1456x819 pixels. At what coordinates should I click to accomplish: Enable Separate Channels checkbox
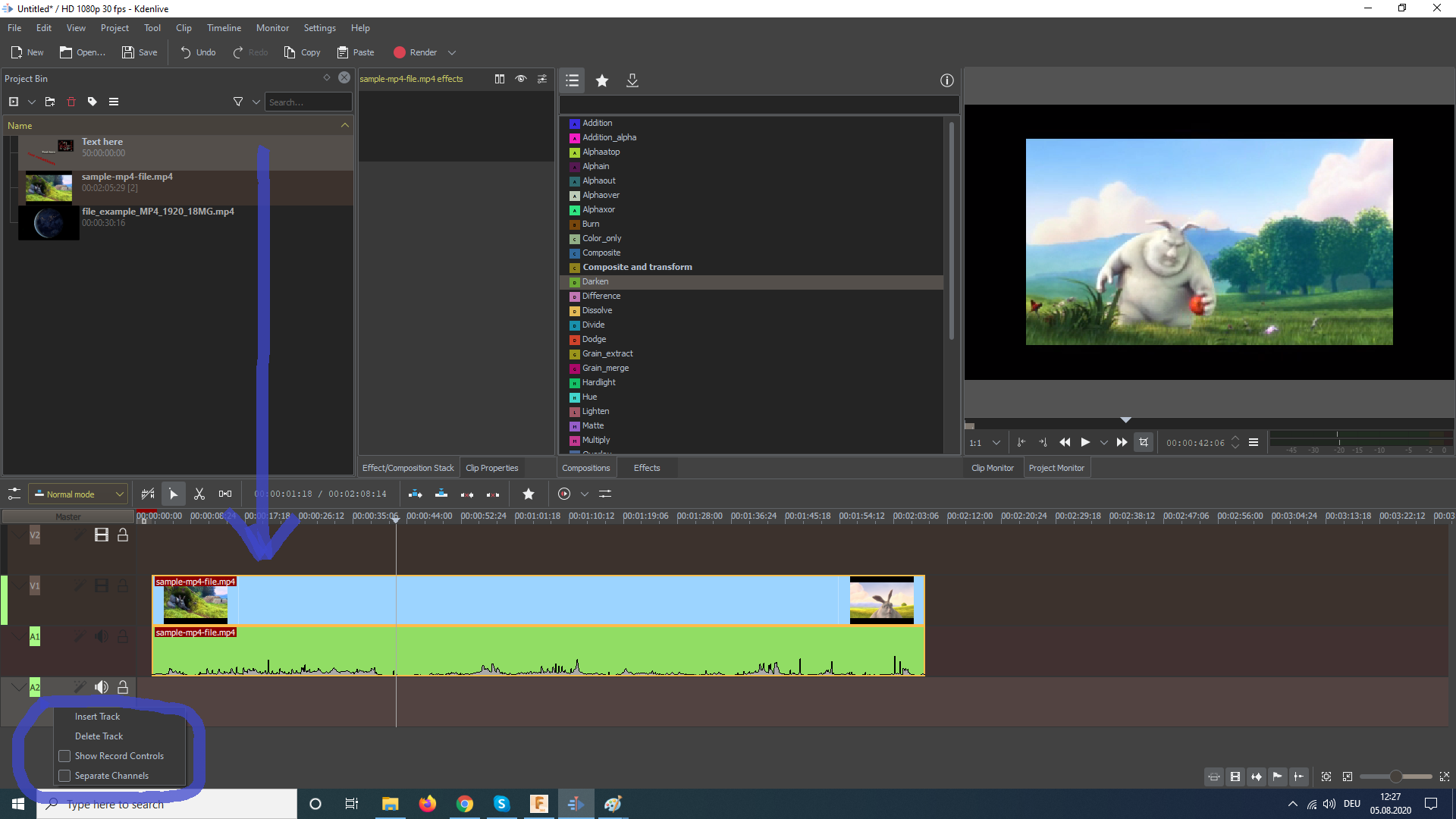click(x=65, y=776)
